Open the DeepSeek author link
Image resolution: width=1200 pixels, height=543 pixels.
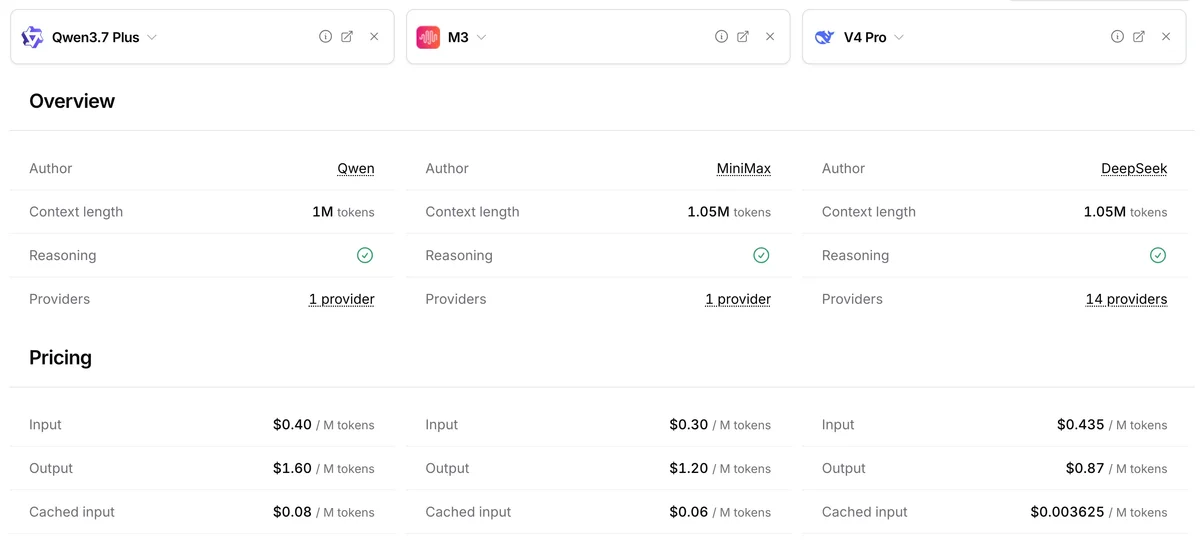pos(1134,168)
